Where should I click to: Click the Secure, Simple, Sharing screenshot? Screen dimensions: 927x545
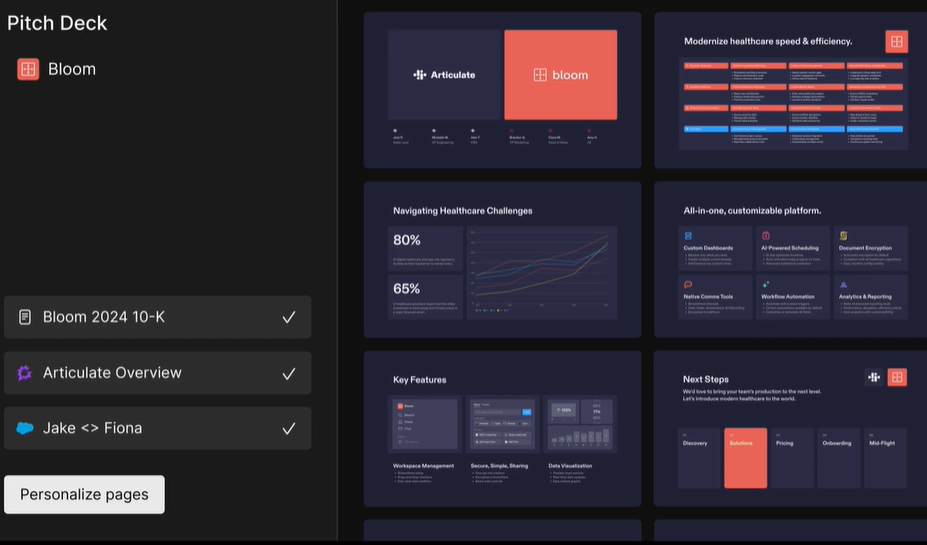point(503,424)
